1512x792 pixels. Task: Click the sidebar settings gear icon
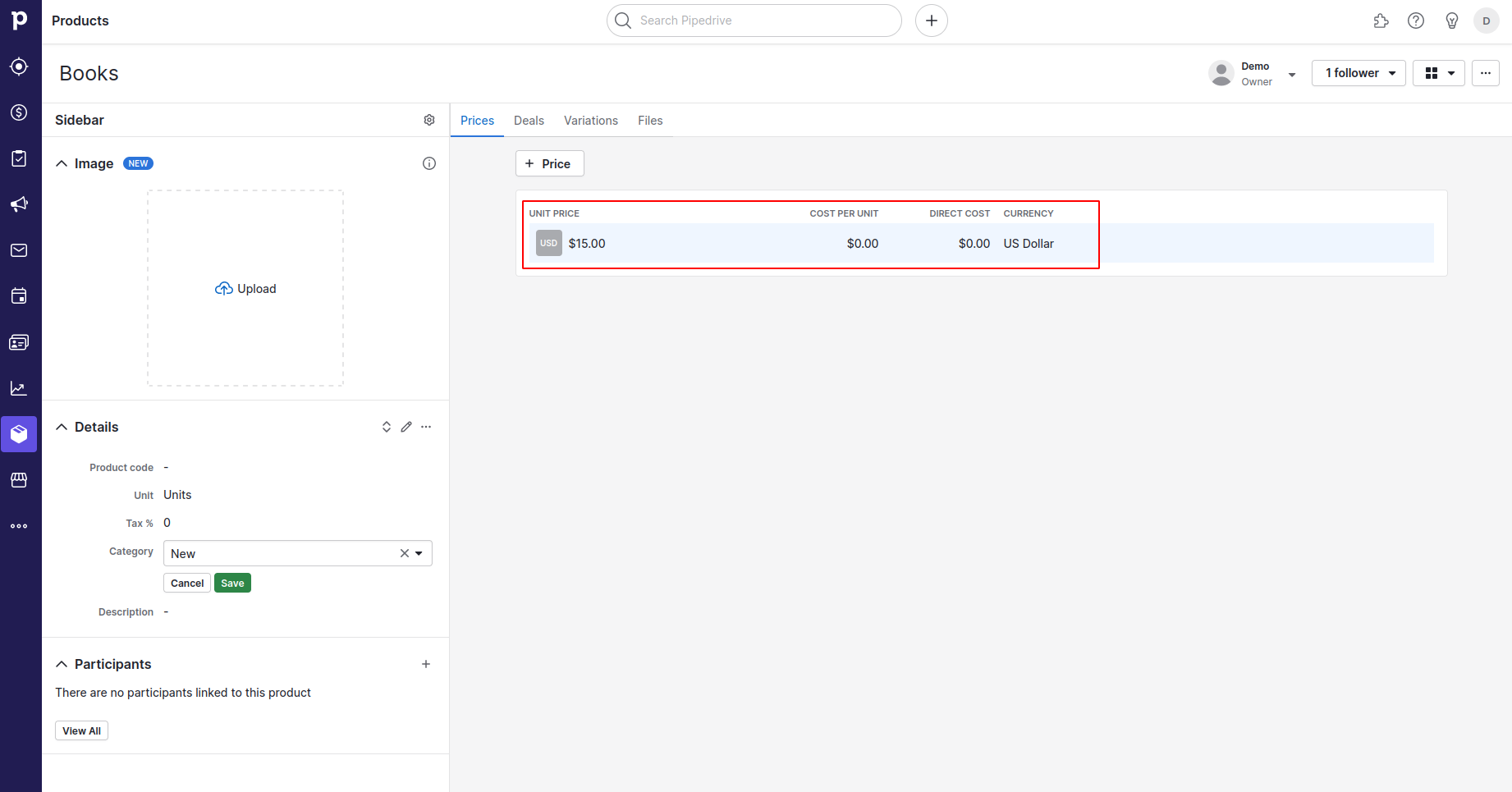coord(429,120)
